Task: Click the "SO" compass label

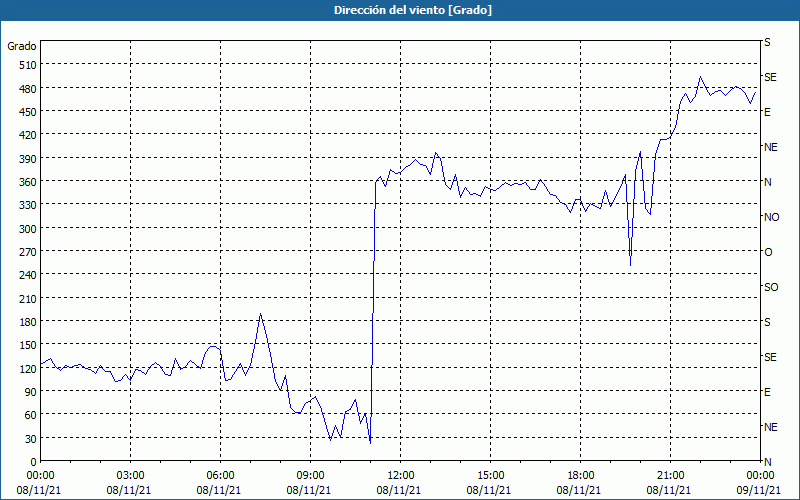Action: click(771, 287)
